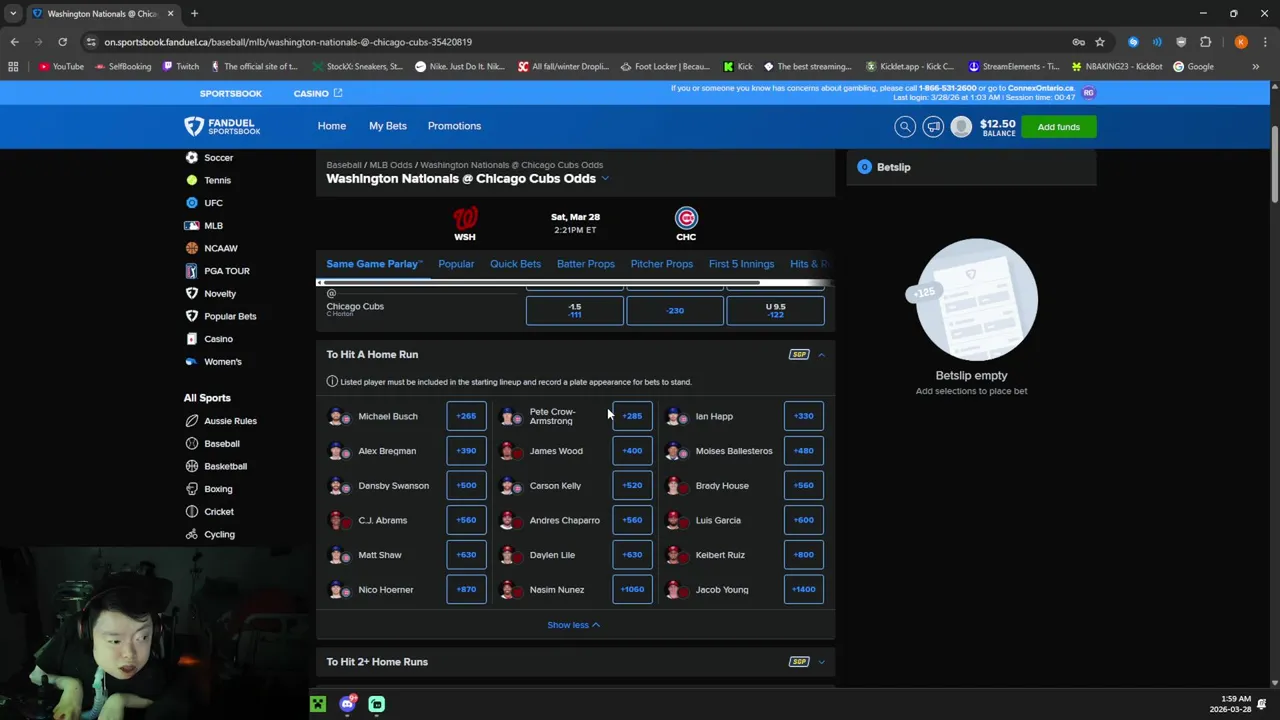Select the Casino icon in sidebar

192,339
